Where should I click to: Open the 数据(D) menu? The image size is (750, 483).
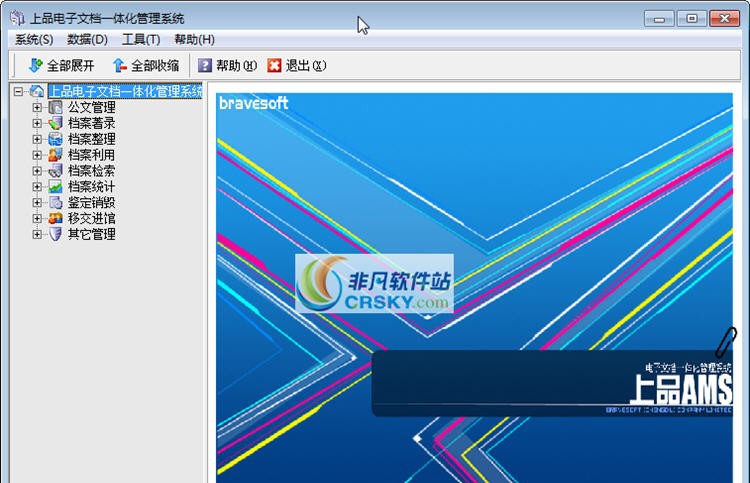(87, 40)
